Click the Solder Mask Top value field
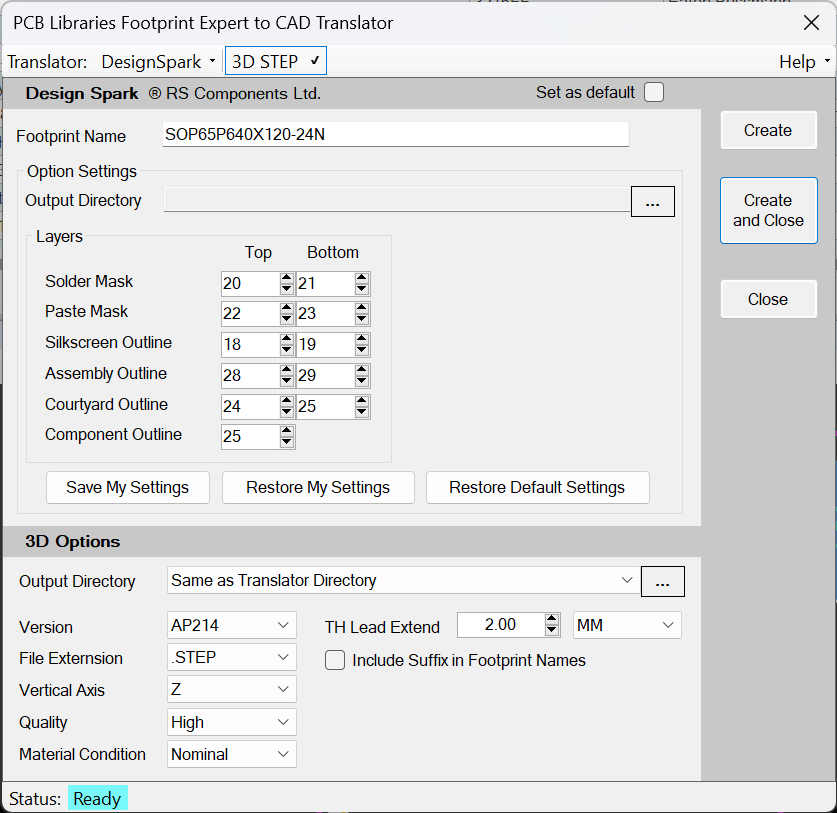The height and width of the screenshot is (813, 837). (250, 283)
